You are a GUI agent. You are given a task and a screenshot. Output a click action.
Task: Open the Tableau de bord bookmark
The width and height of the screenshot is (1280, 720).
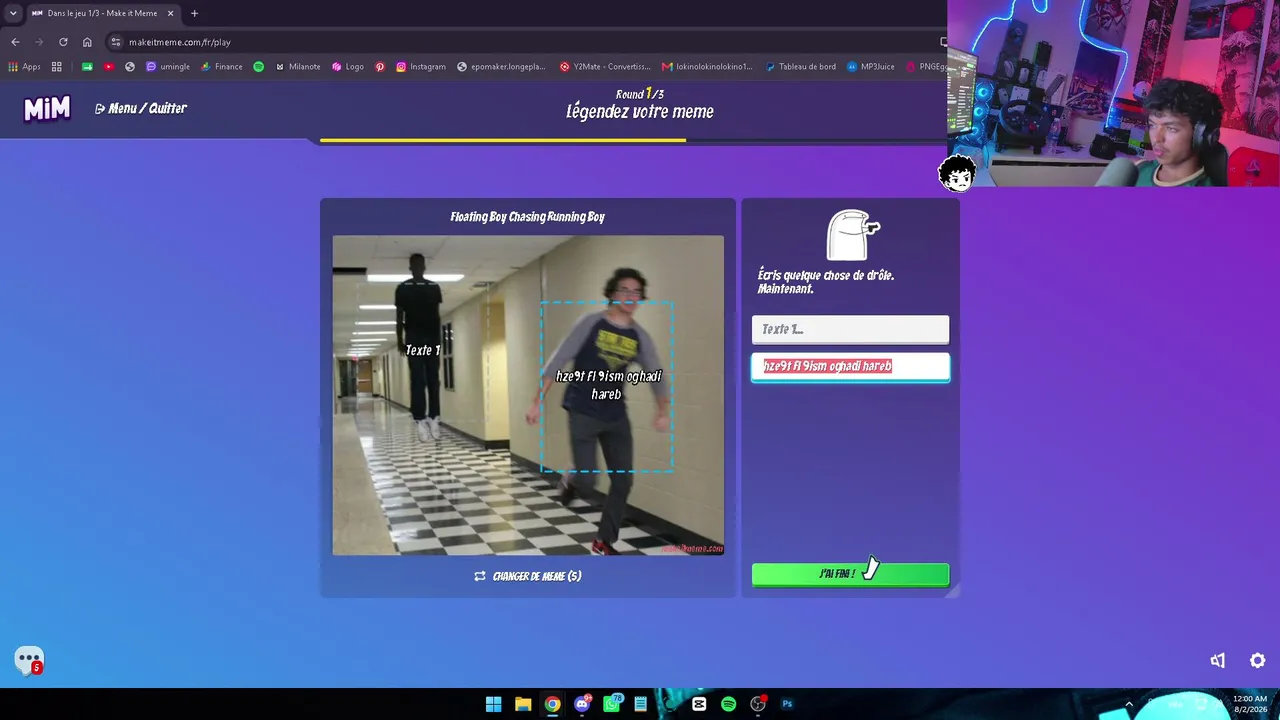(801, 67)
